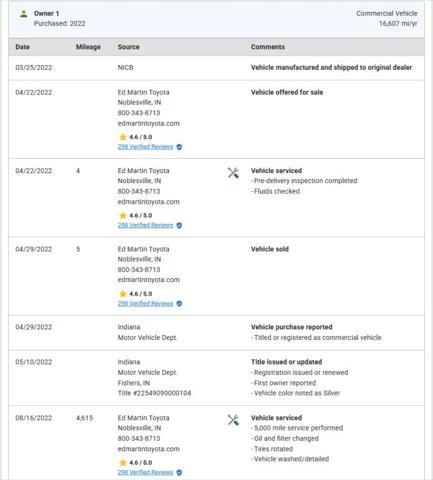Open 298 Verified Reviews link for vehicle offered

(145, 147)
